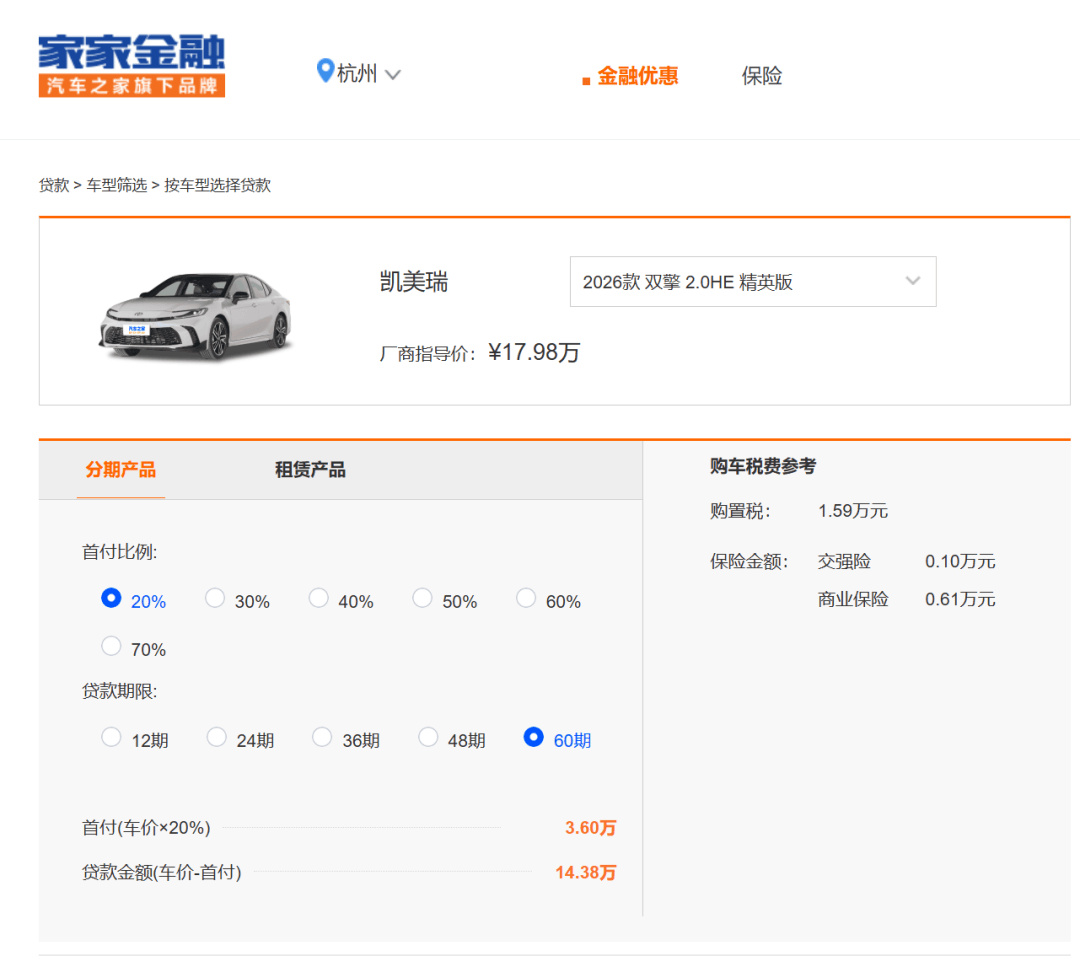Select the 36期 loan term
The width and height of the screenshot is (1080, 956).
[322, 737]
